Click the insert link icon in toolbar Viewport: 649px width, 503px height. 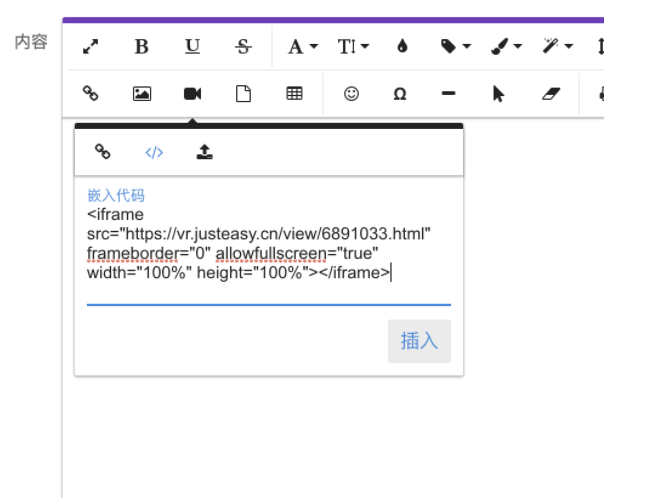tap(90, 93)
